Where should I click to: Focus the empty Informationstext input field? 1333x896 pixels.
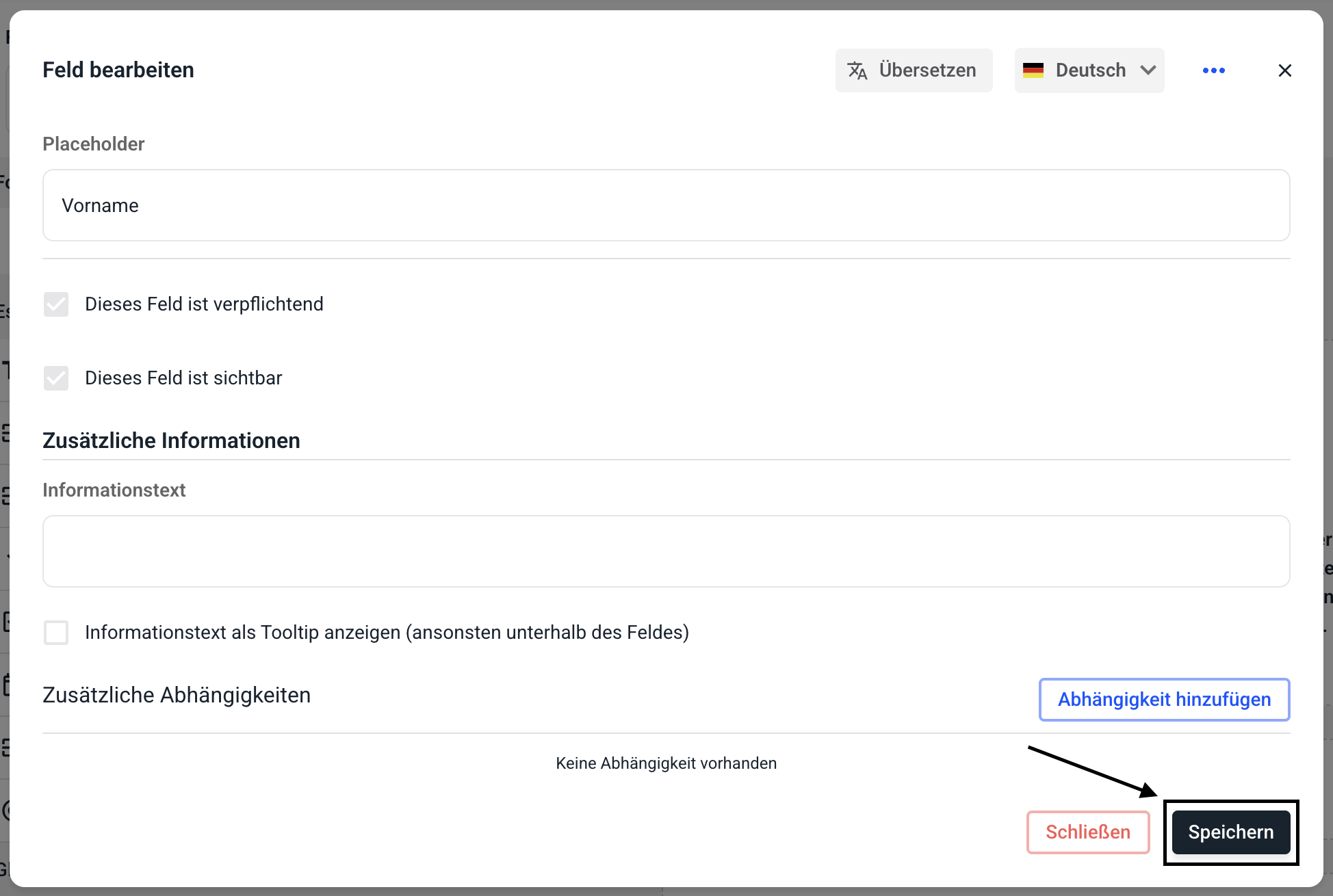click(x=666, y=551)
